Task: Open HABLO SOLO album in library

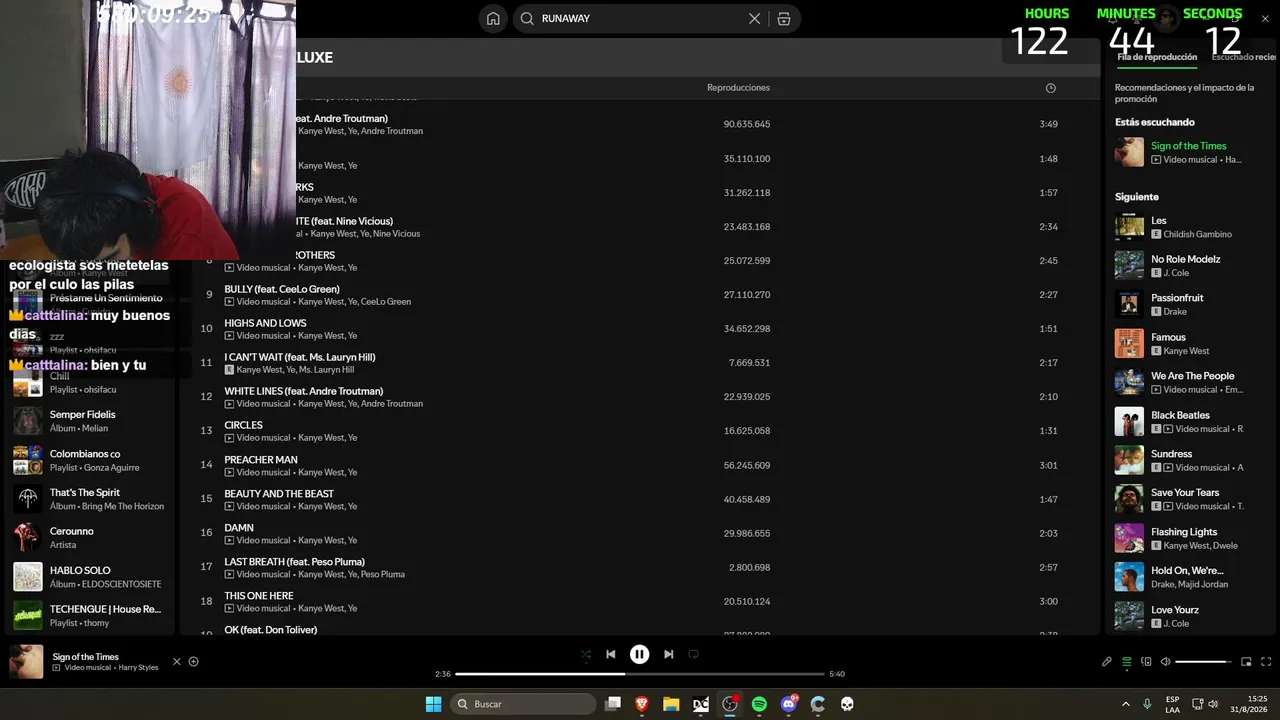Action: pyautogui.click(x=92, y=577)
